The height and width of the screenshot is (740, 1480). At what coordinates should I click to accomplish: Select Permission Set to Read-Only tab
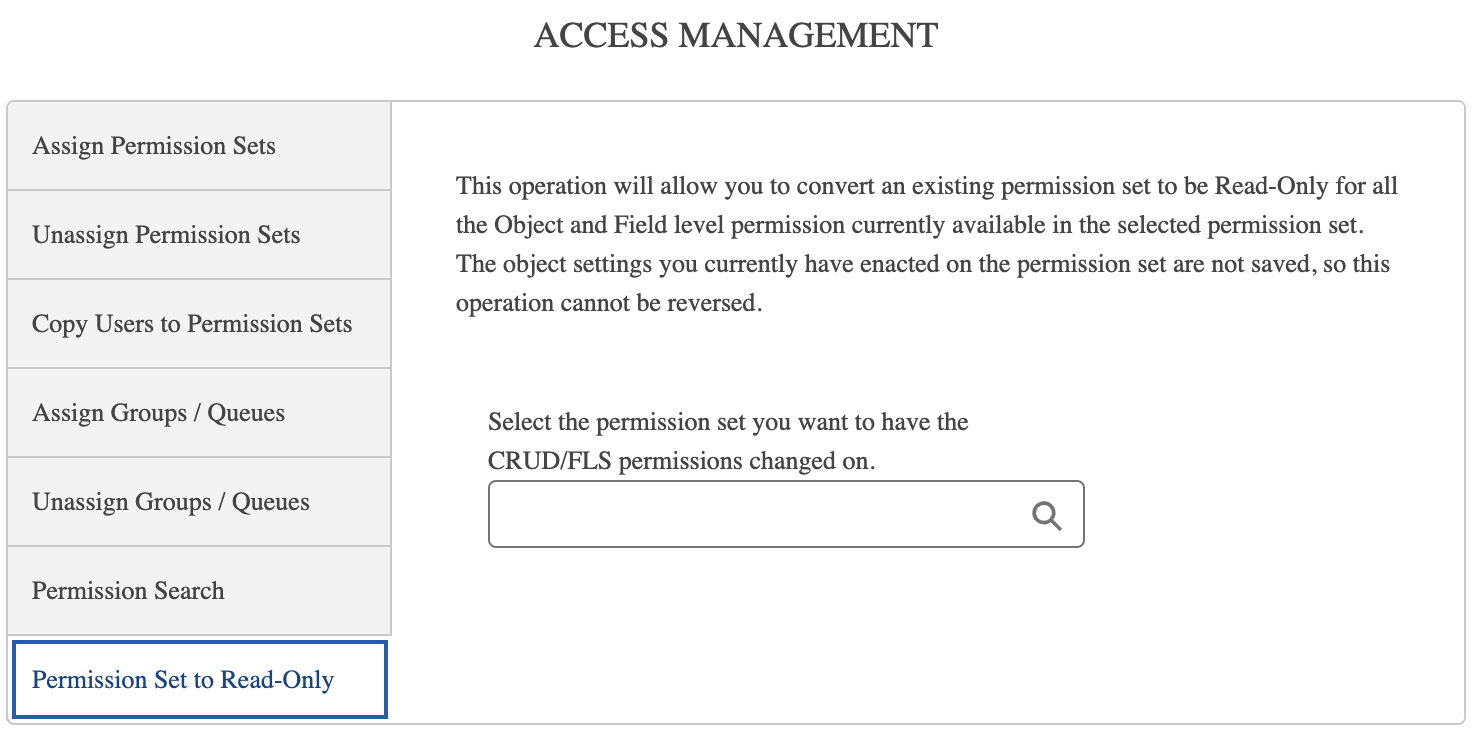click(183, 680)
